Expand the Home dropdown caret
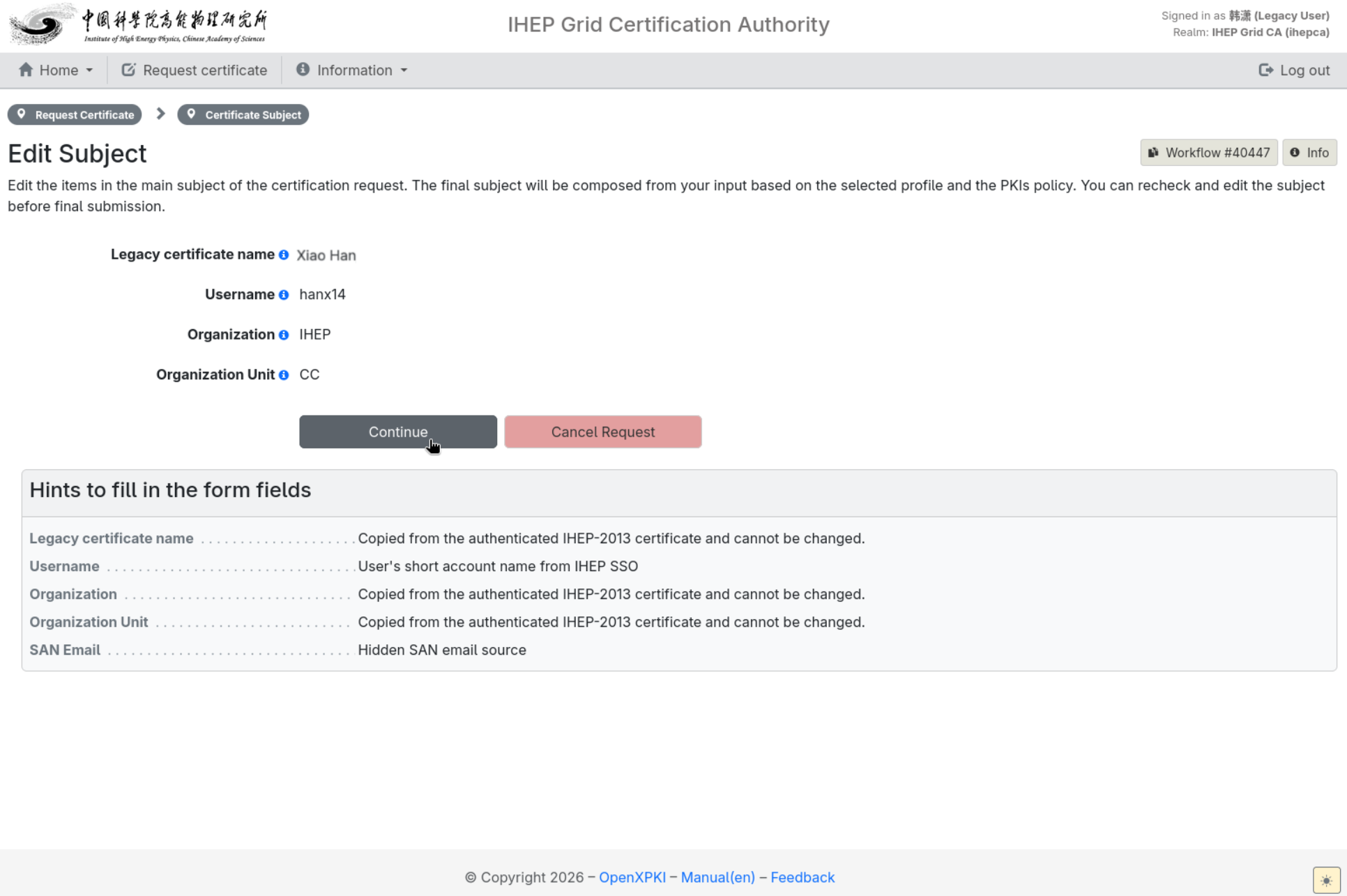The width and height of the screenshot is (1347, 896). point(89,70)
